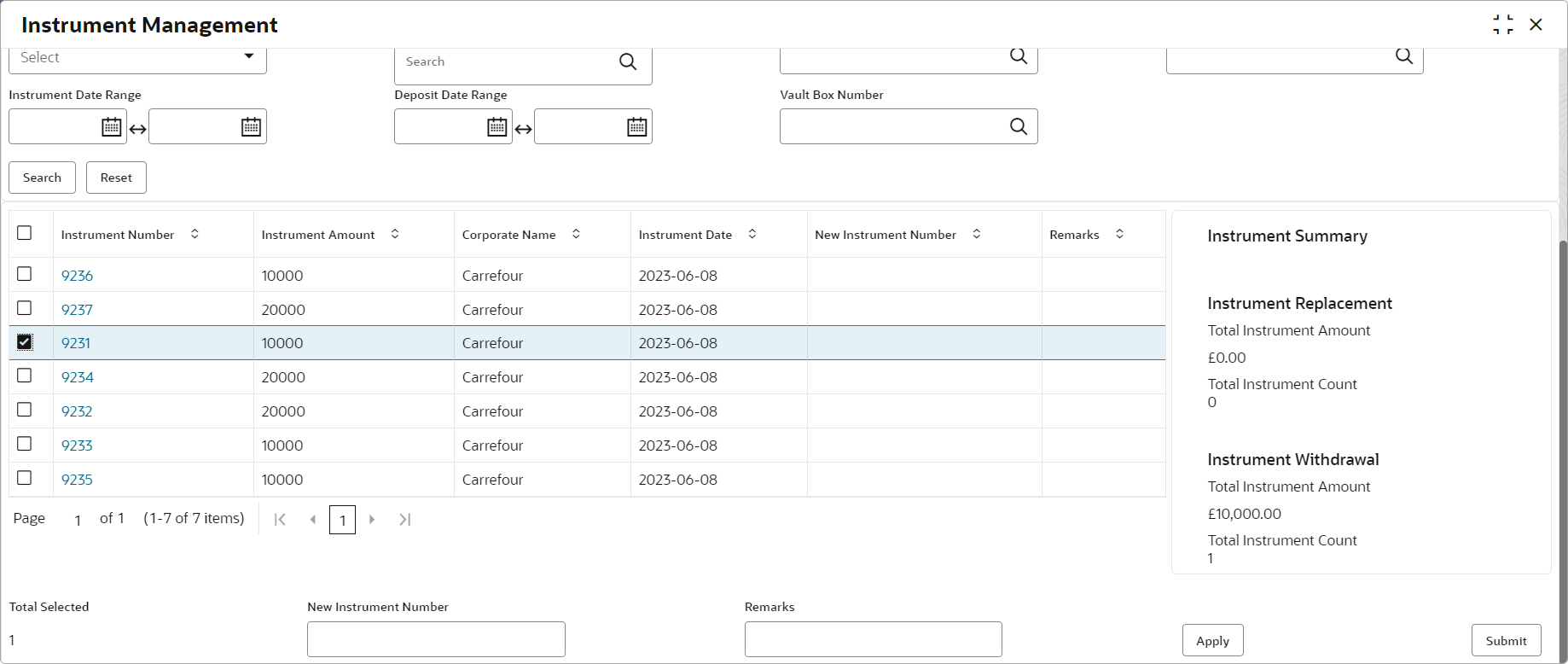Open Deposit Date Range end calendar picker

637,127
